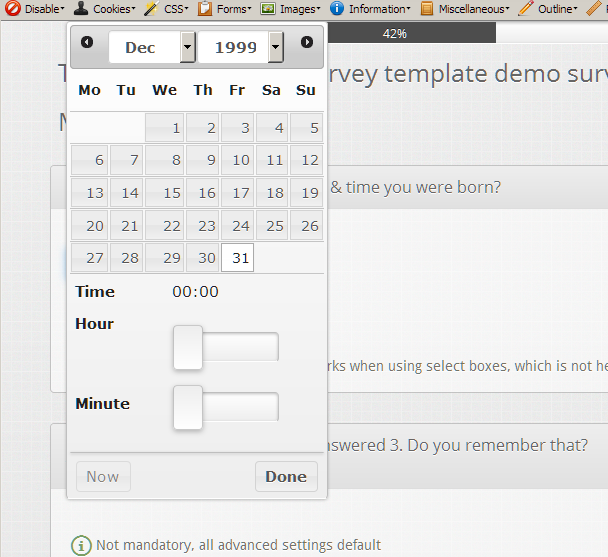Image resolution: width=608 pixels, height=557 pixels.
Task: Open the Miscellaneous toolbar menu
Action: point(468,9)
